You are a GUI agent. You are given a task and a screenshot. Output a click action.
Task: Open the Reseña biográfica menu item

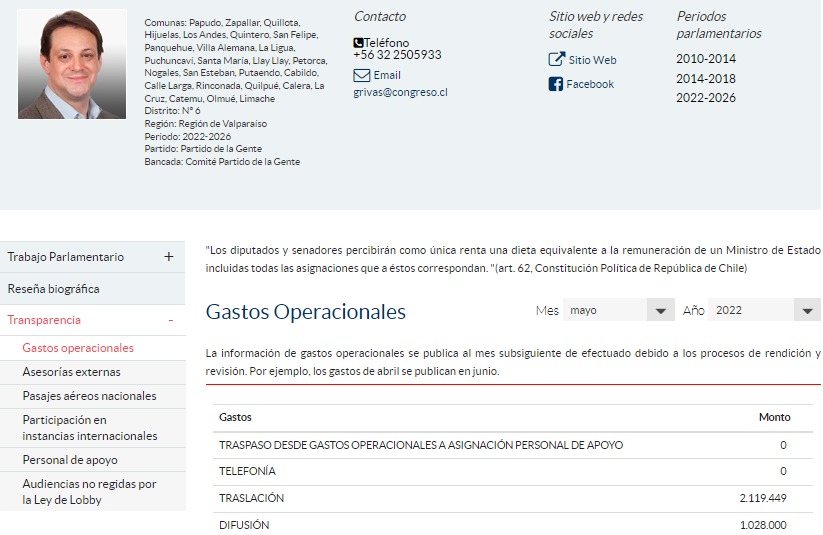click(x=54, y=289)
